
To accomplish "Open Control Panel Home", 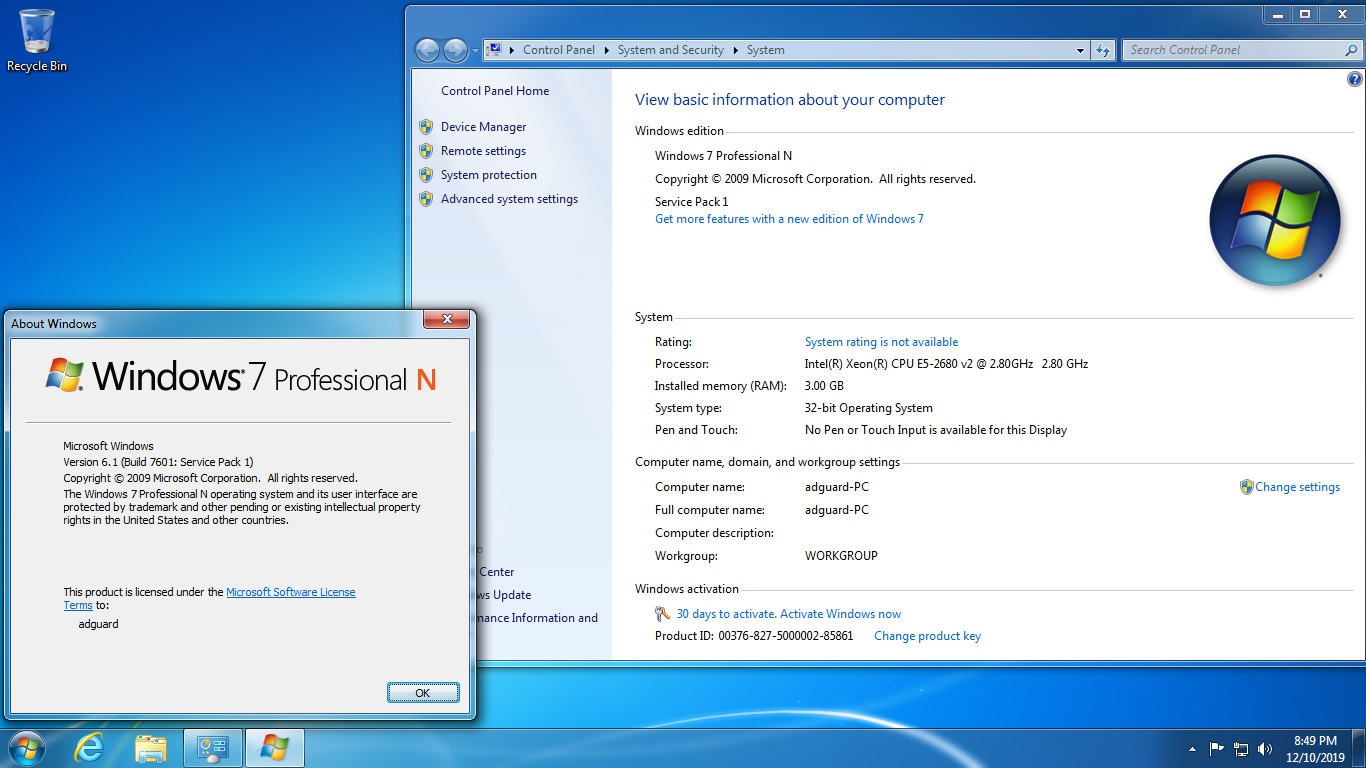I will [495, 91].
